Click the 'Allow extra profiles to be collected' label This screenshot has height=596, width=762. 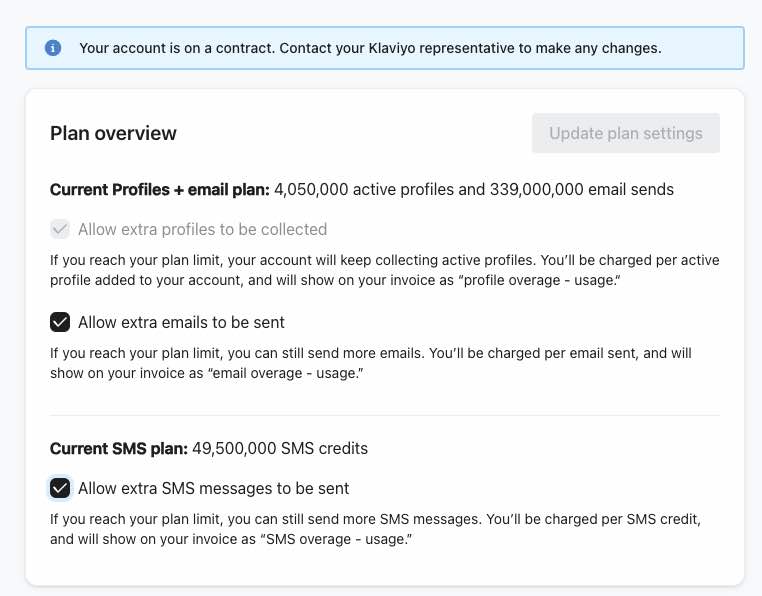202,229
